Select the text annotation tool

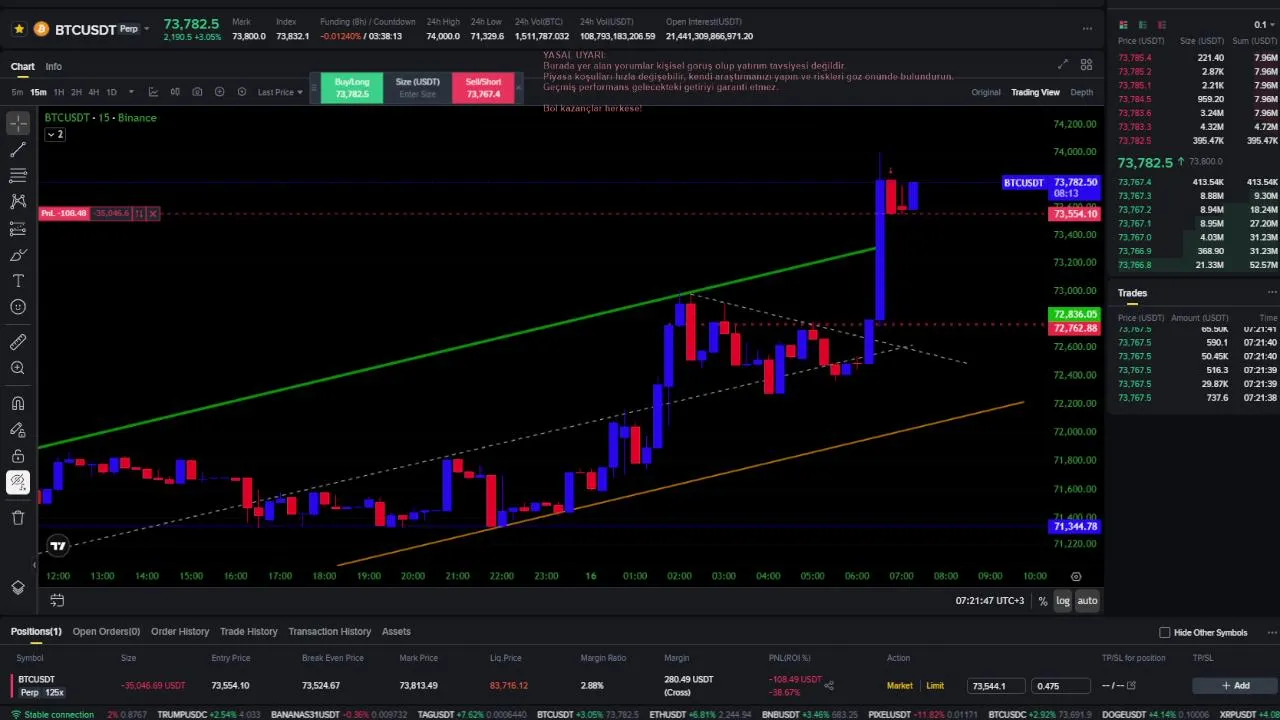tap(18, 281)
